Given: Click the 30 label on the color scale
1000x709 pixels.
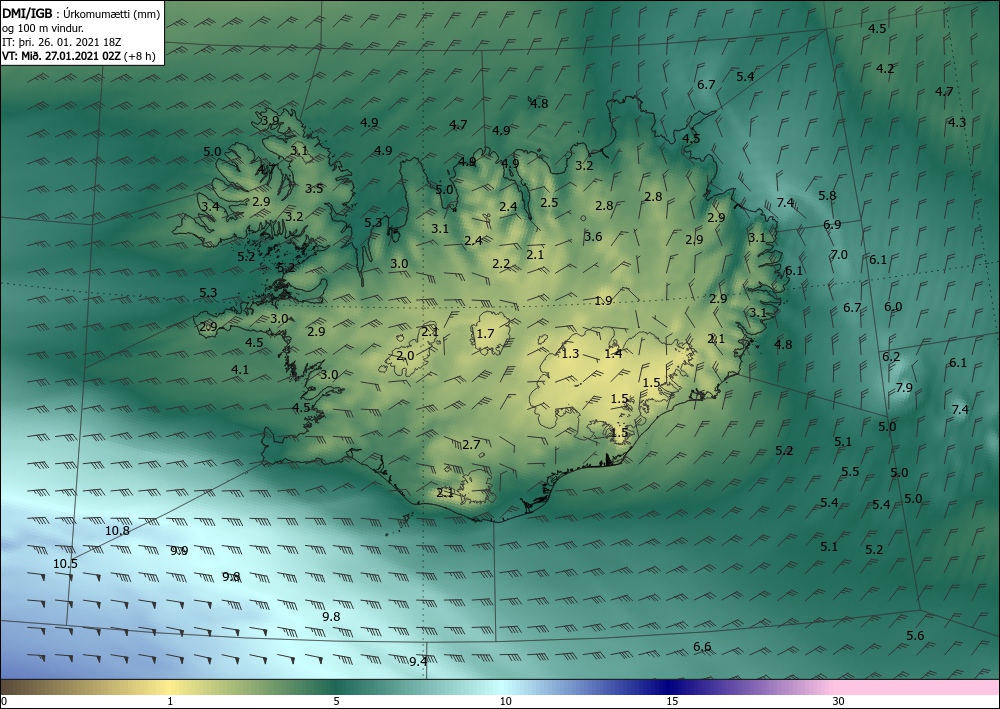Looking at the screenshot, I should point(839,702).
